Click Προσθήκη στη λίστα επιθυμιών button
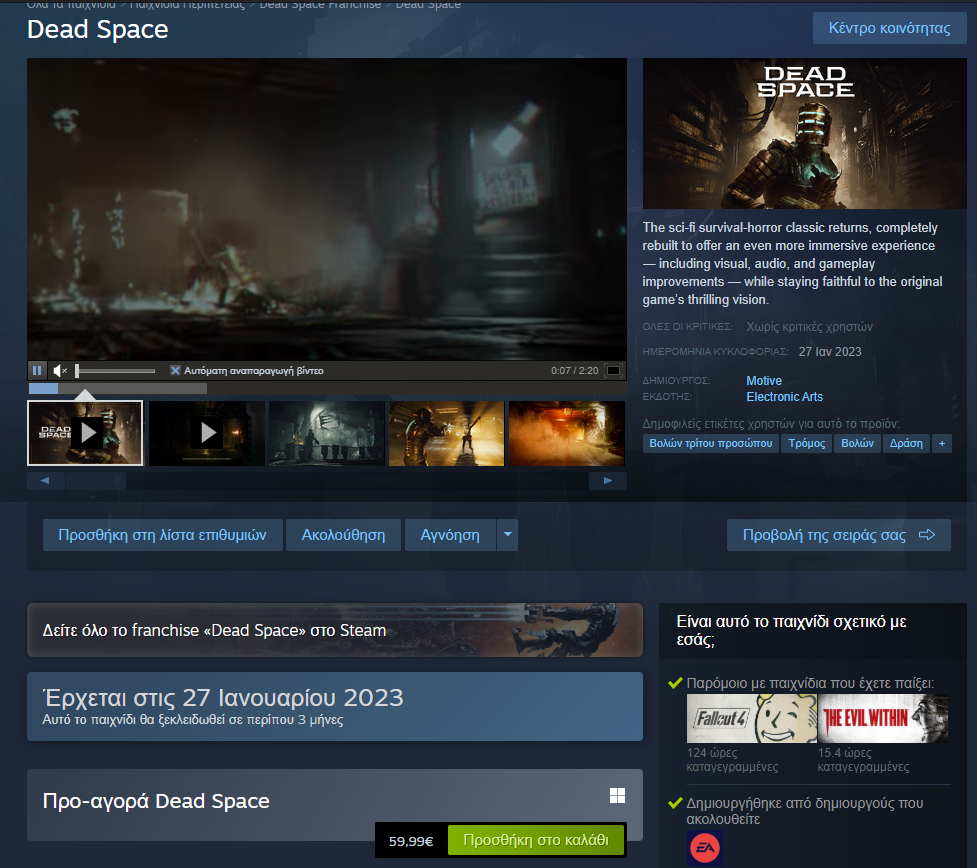The image size is (977, 868). click(163, 535)
